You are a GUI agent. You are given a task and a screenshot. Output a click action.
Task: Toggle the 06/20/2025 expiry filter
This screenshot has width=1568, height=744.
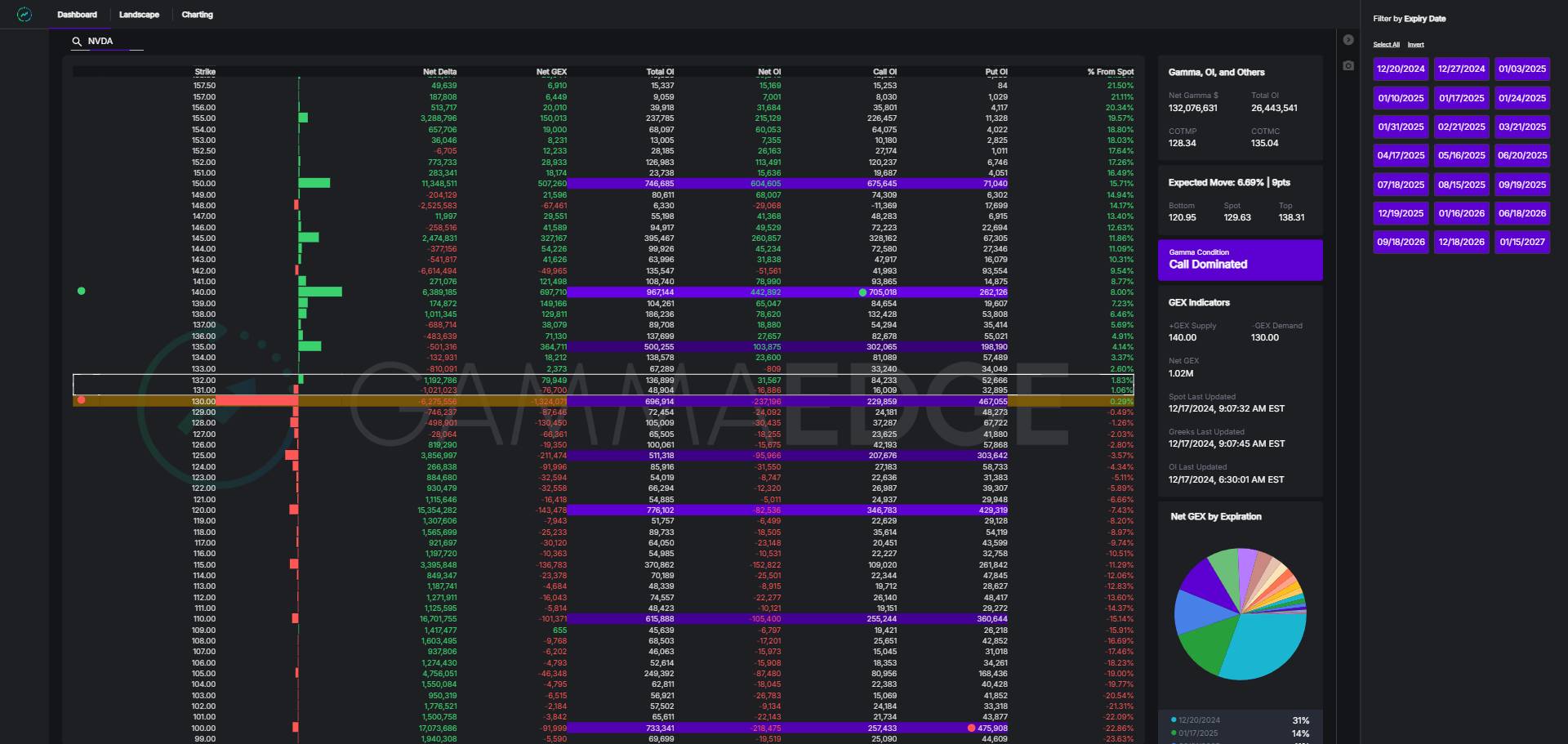click(x=1522, y=155)
